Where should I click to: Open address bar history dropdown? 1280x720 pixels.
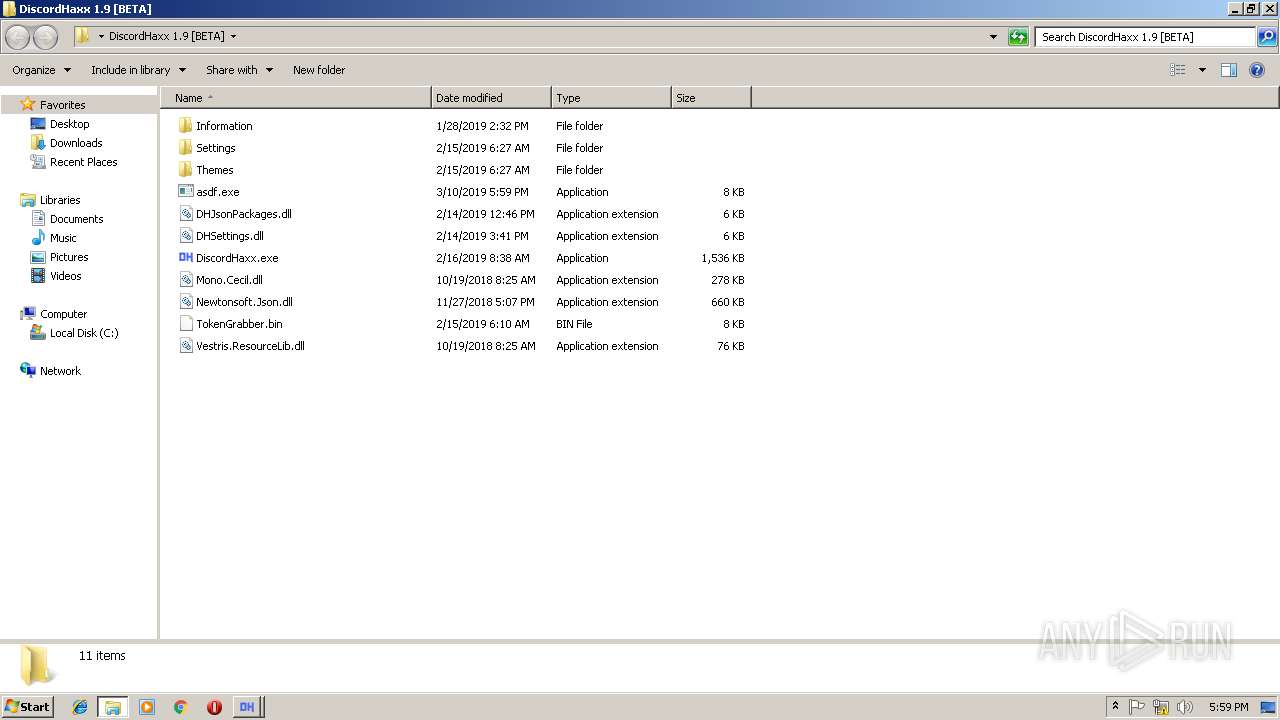click(993, 37)
